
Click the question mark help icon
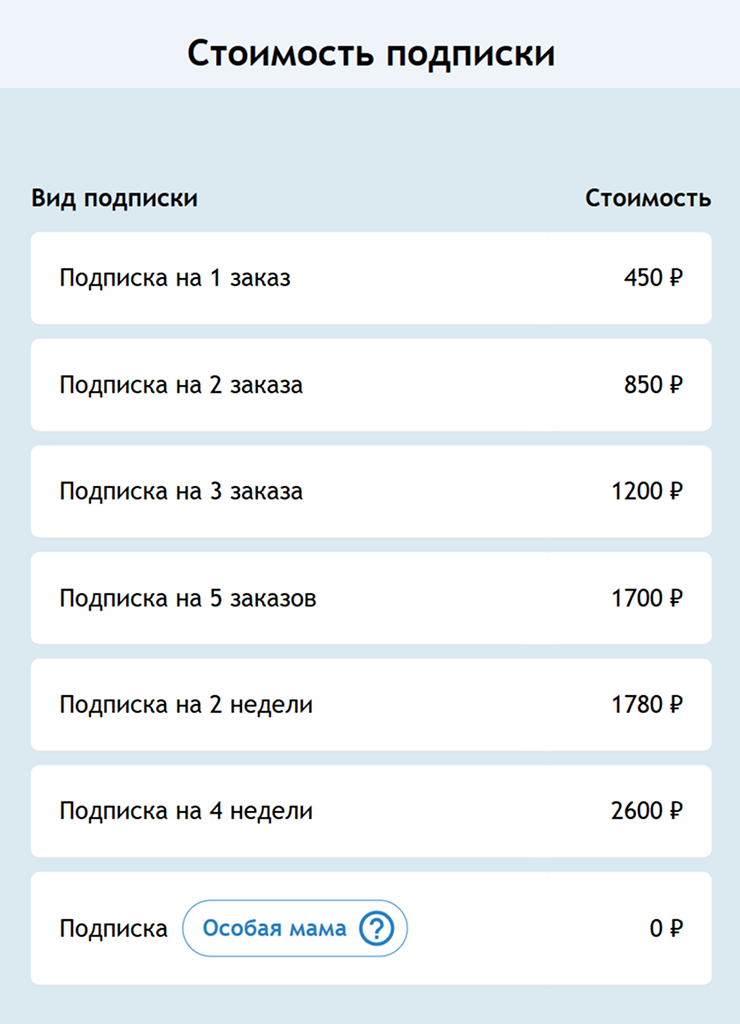[x=377, y=929]
